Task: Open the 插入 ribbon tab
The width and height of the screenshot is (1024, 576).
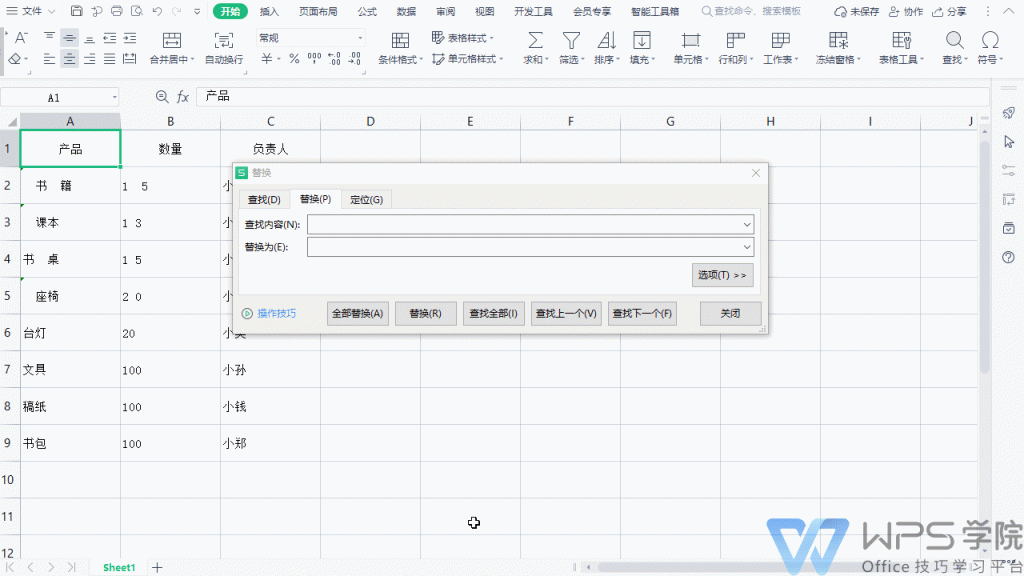Action: pos(269,12)
